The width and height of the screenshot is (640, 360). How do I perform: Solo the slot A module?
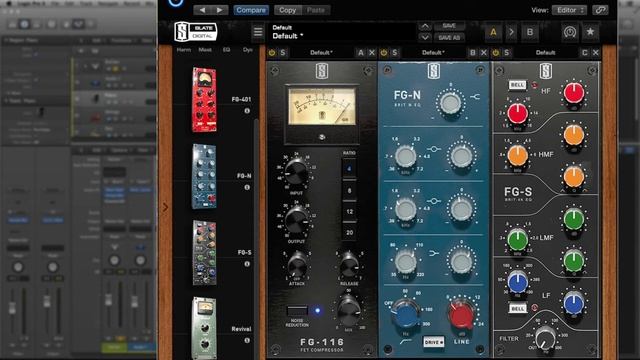[x=283, y=53]
